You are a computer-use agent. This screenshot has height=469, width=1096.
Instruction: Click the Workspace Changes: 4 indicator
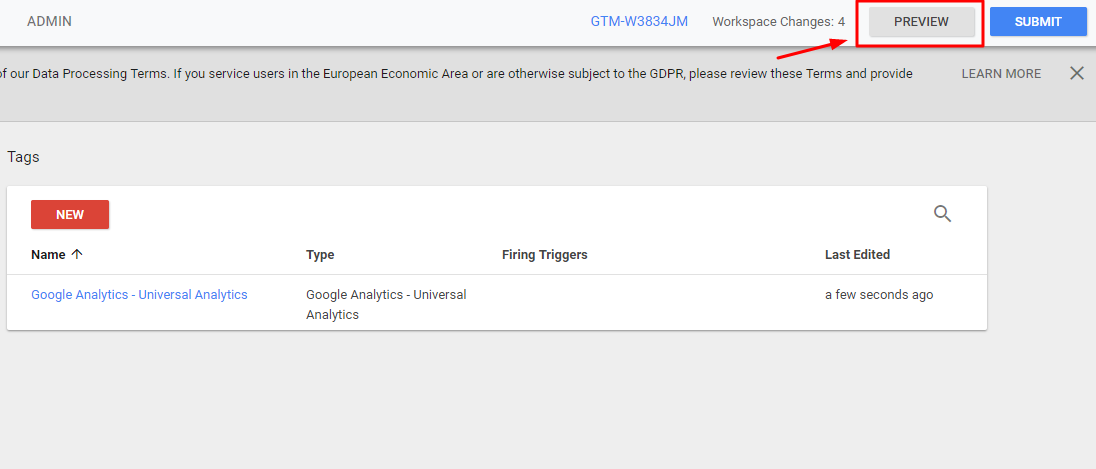pos(778,21)
